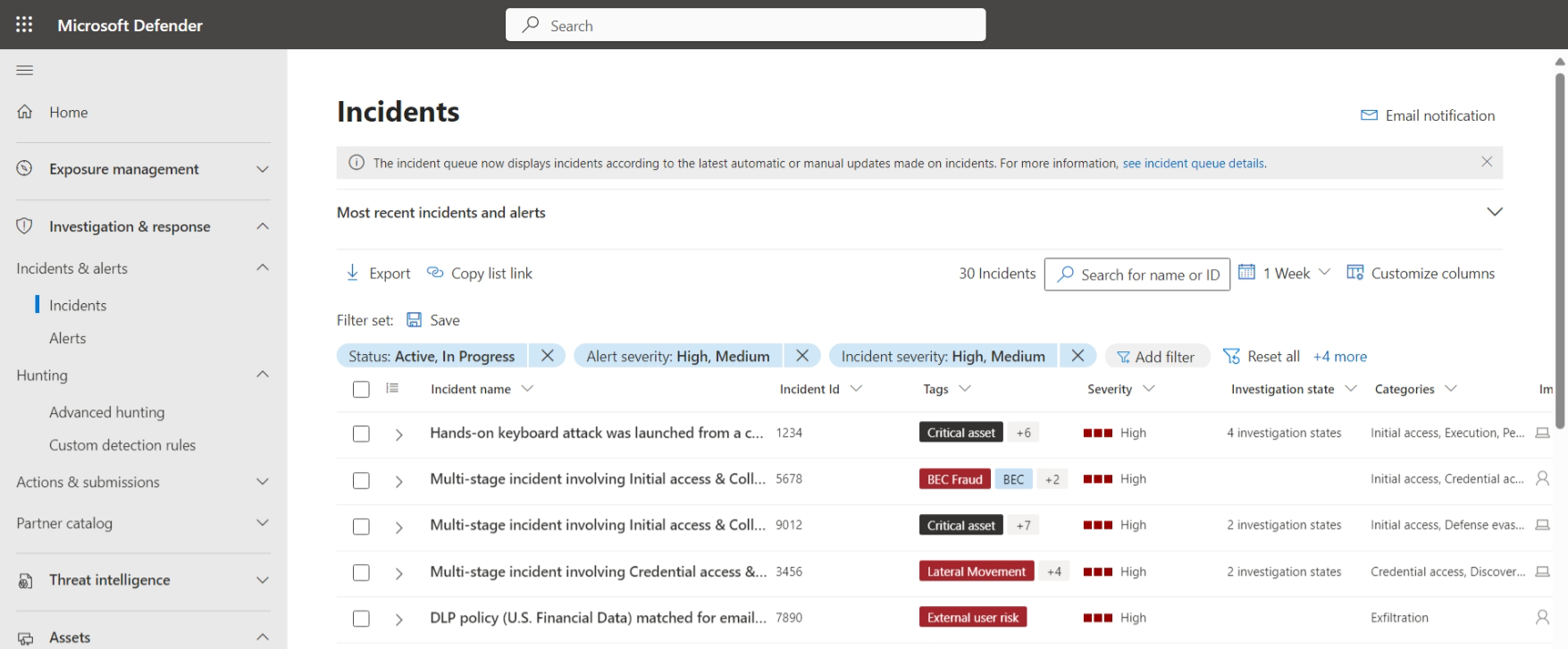Screen dimensions: 1568x649
Task: Go to Advanced hunting page
Action: pos(107,412)
